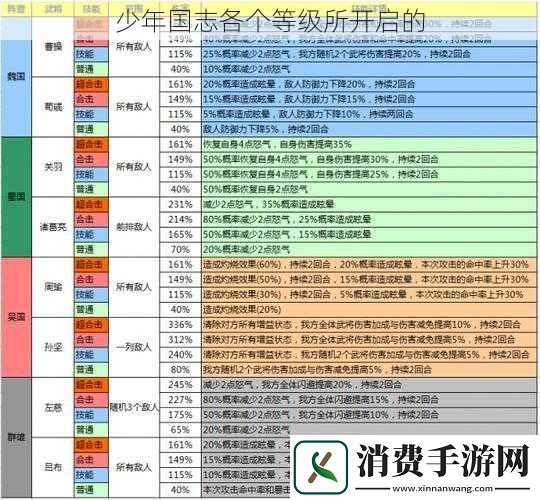Click the 80%概率减少2点怒气，25%概率造成眩晕 cell
This screenshot has width=540, height=500.
pos(369,219)
